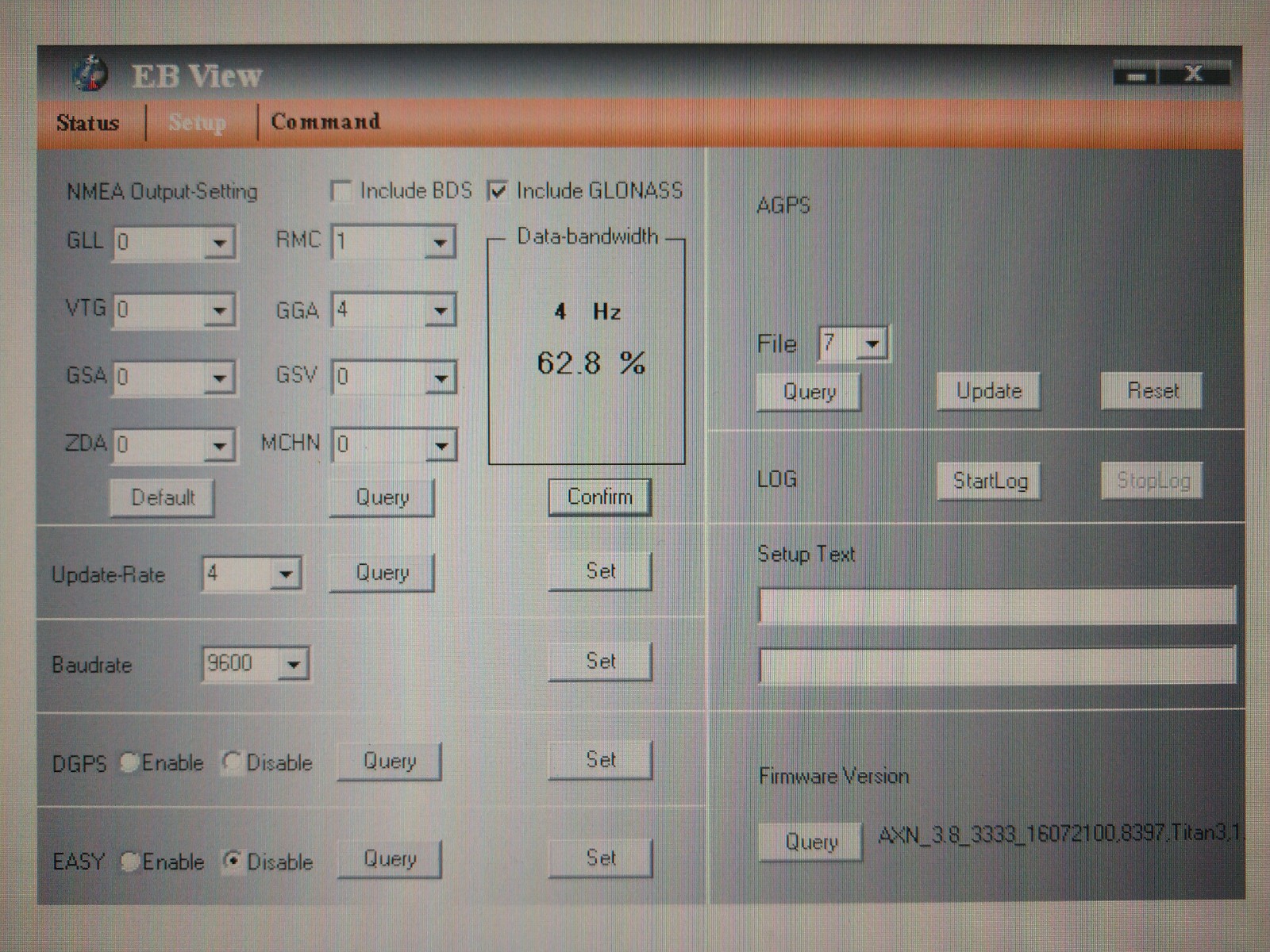Choose DGPS Disable radio option

232,762
